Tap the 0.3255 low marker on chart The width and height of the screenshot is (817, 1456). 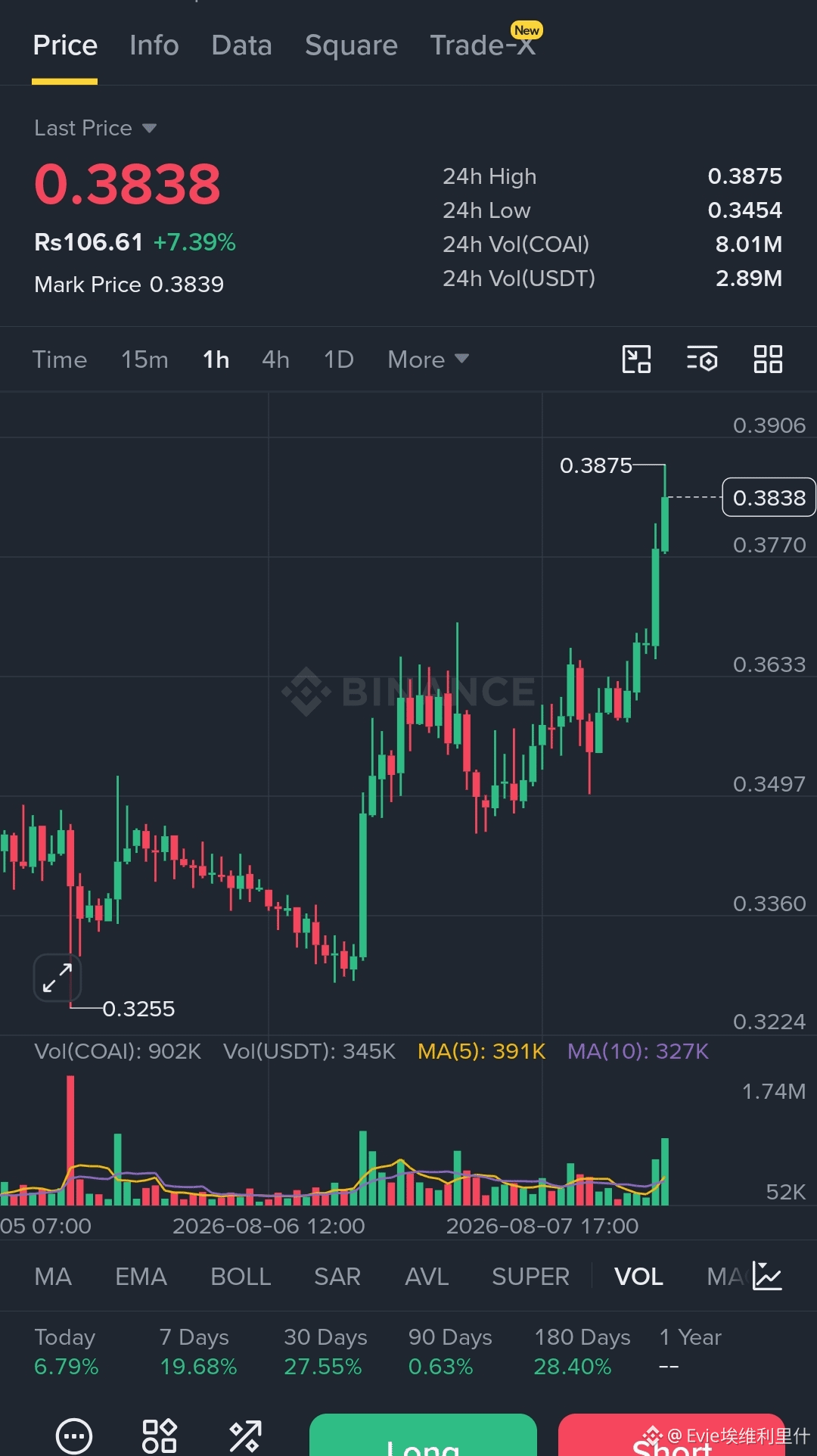click(x=138, y=1009)
